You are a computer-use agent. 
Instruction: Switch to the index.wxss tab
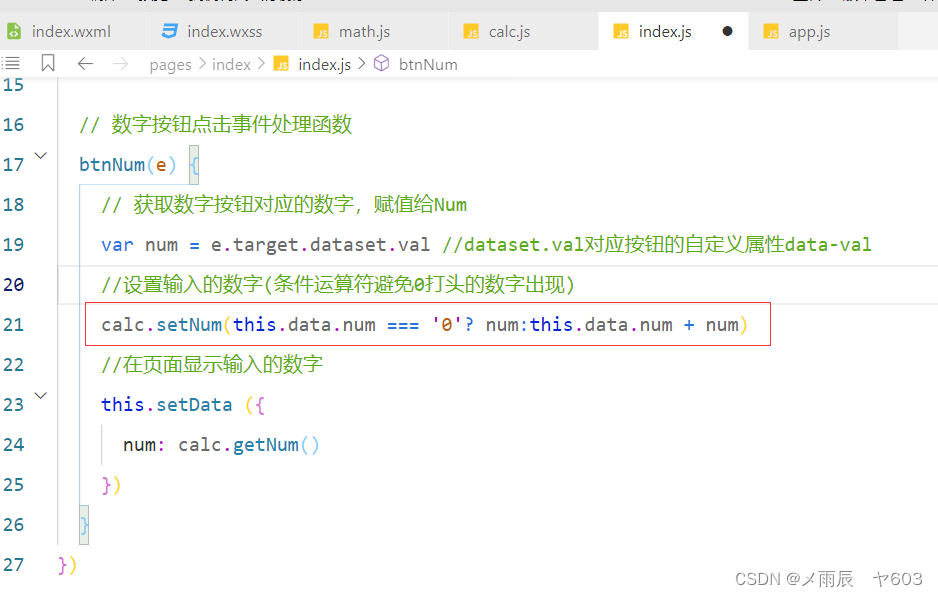pyautogui.click(x=223, y=32)
